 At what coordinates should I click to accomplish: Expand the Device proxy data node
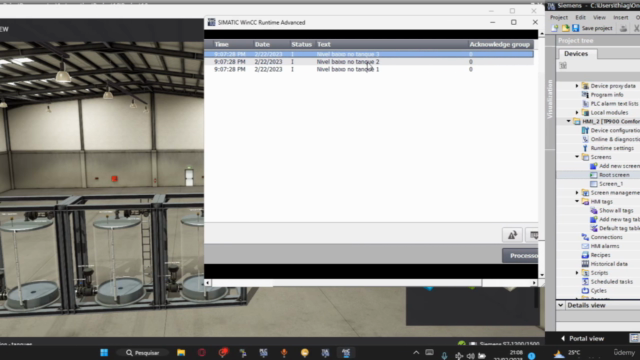(x=577, y=86)
